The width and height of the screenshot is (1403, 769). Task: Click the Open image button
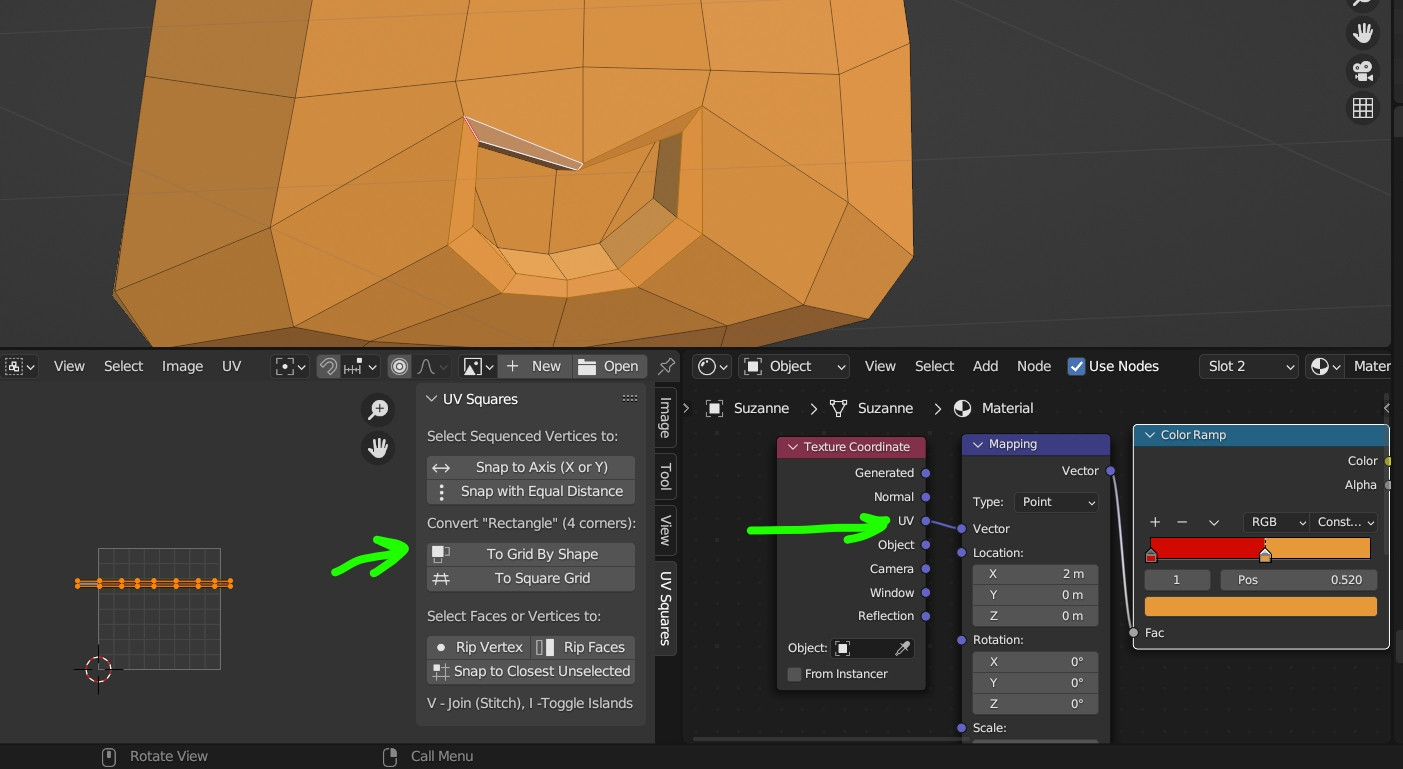(x=609, y=366)
